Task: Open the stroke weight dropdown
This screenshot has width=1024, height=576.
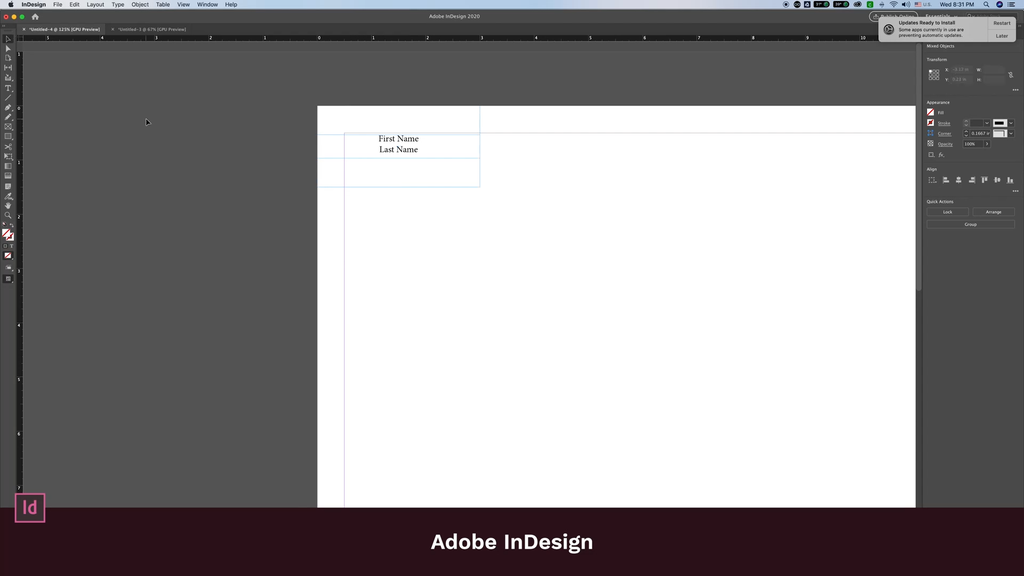Action: 987,123
